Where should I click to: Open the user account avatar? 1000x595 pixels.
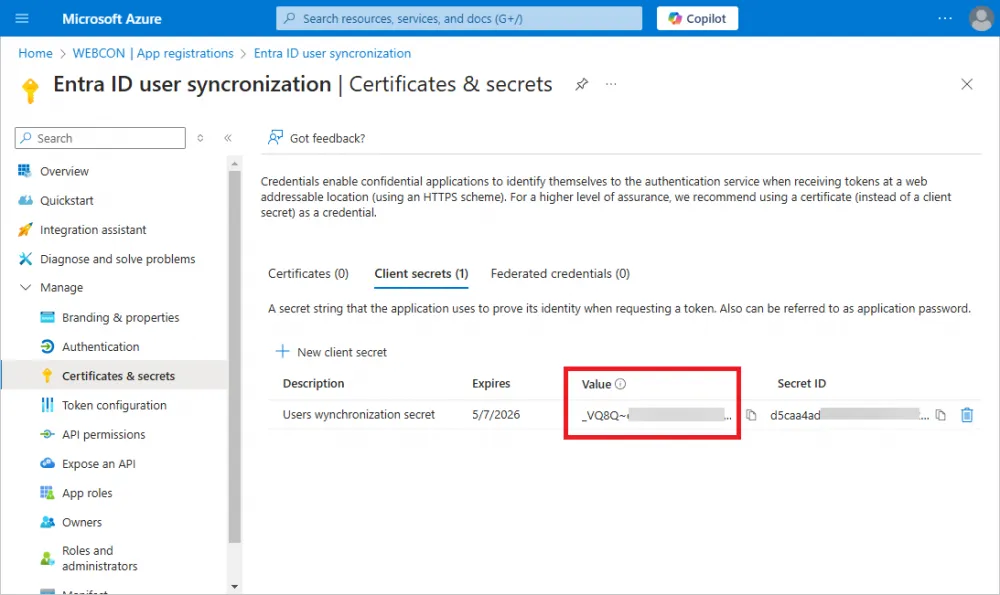[x=981, y=18]
